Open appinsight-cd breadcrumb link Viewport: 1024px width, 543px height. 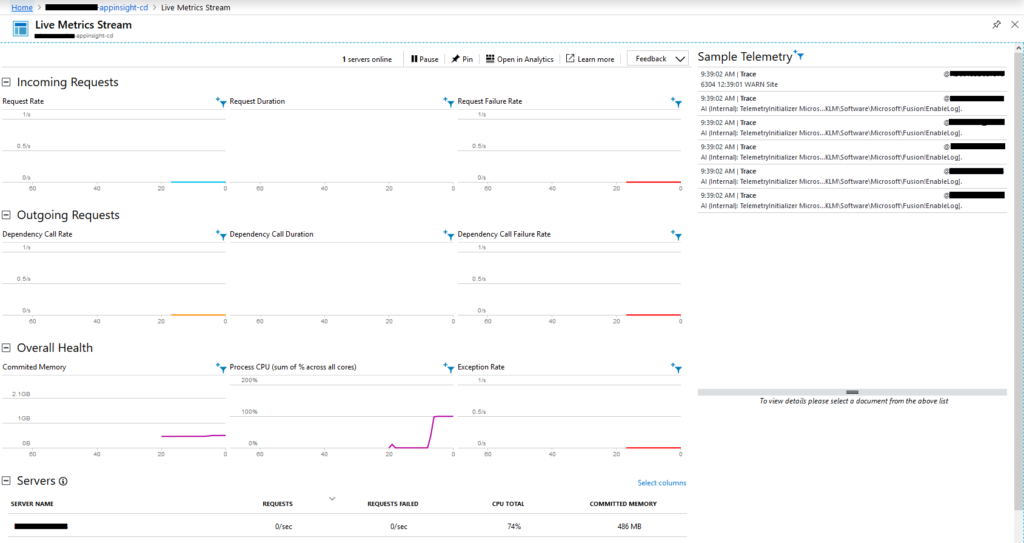(x=97, y=7)
